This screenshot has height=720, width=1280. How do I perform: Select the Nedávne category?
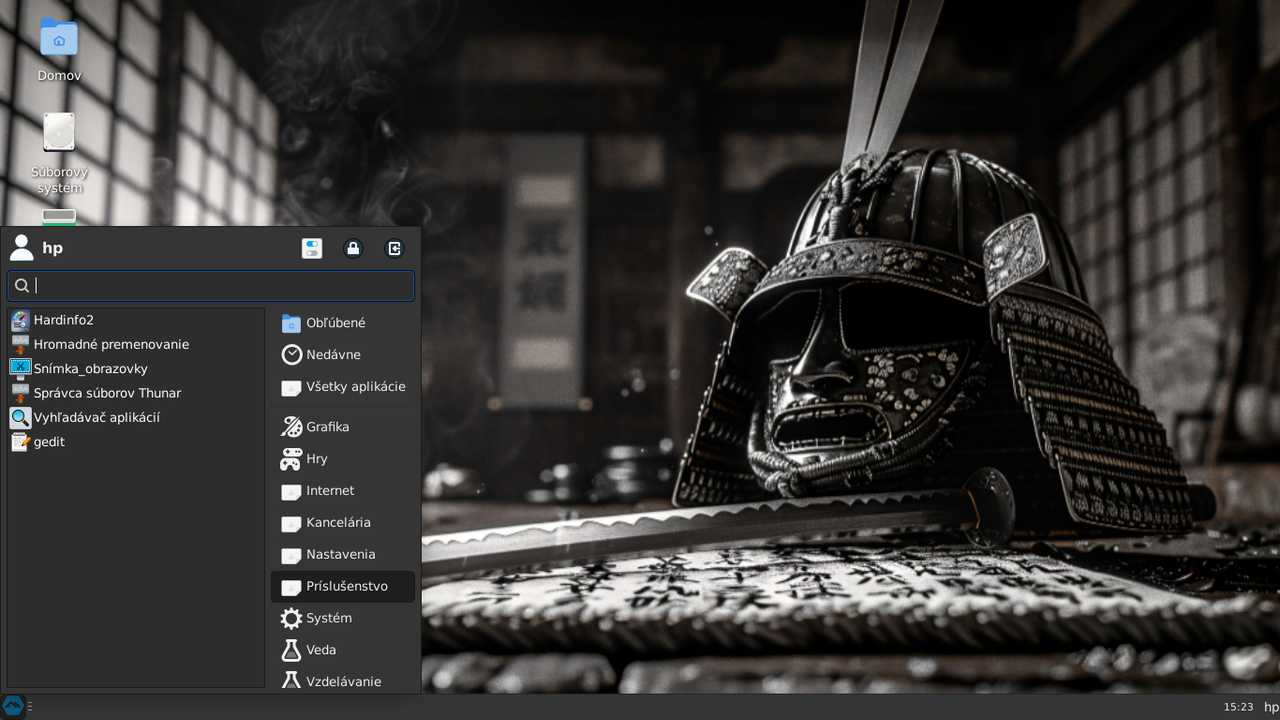point(343,355)
